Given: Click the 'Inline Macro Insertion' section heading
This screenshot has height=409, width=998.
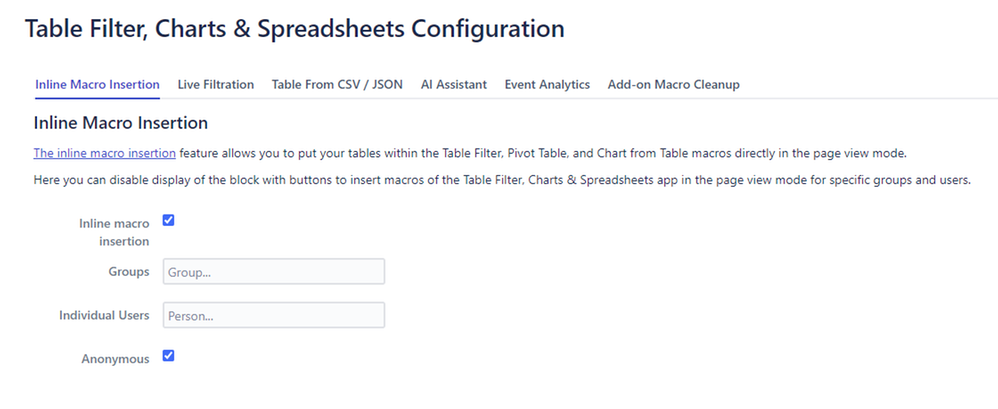Looking at the screenshot, I should pos(120,123).
